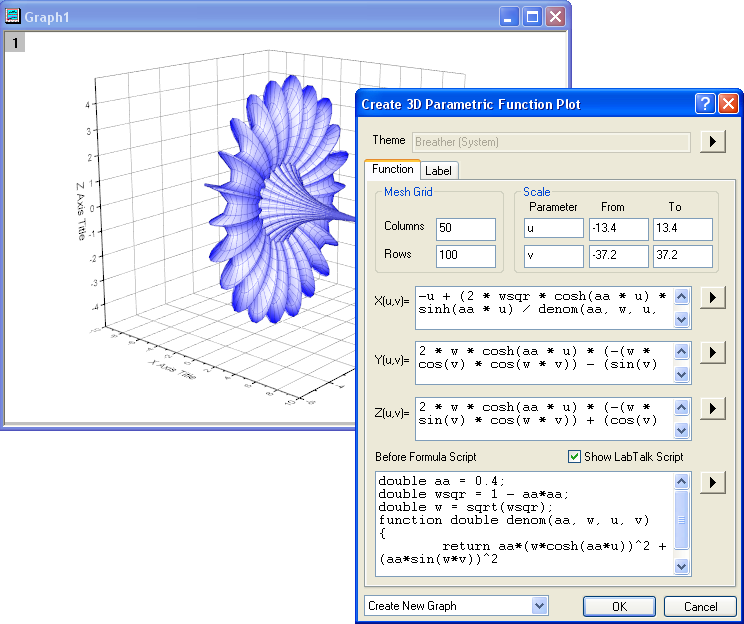Click the script box scroll up arrow
The image size is (744, 624).
pyautogui.click(x=681, y=482)
